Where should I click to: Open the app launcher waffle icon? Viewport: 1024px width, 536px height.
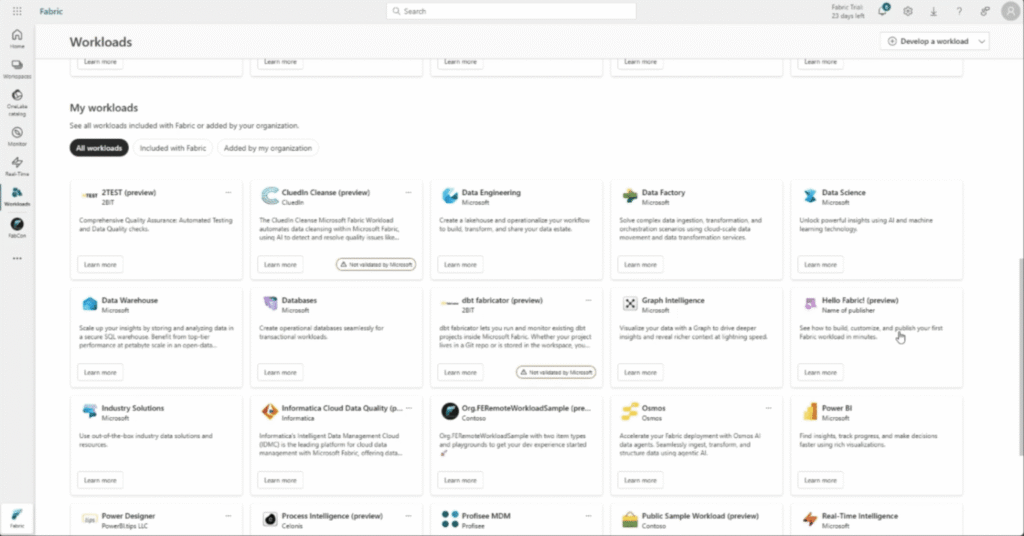(x=17, y=11)
